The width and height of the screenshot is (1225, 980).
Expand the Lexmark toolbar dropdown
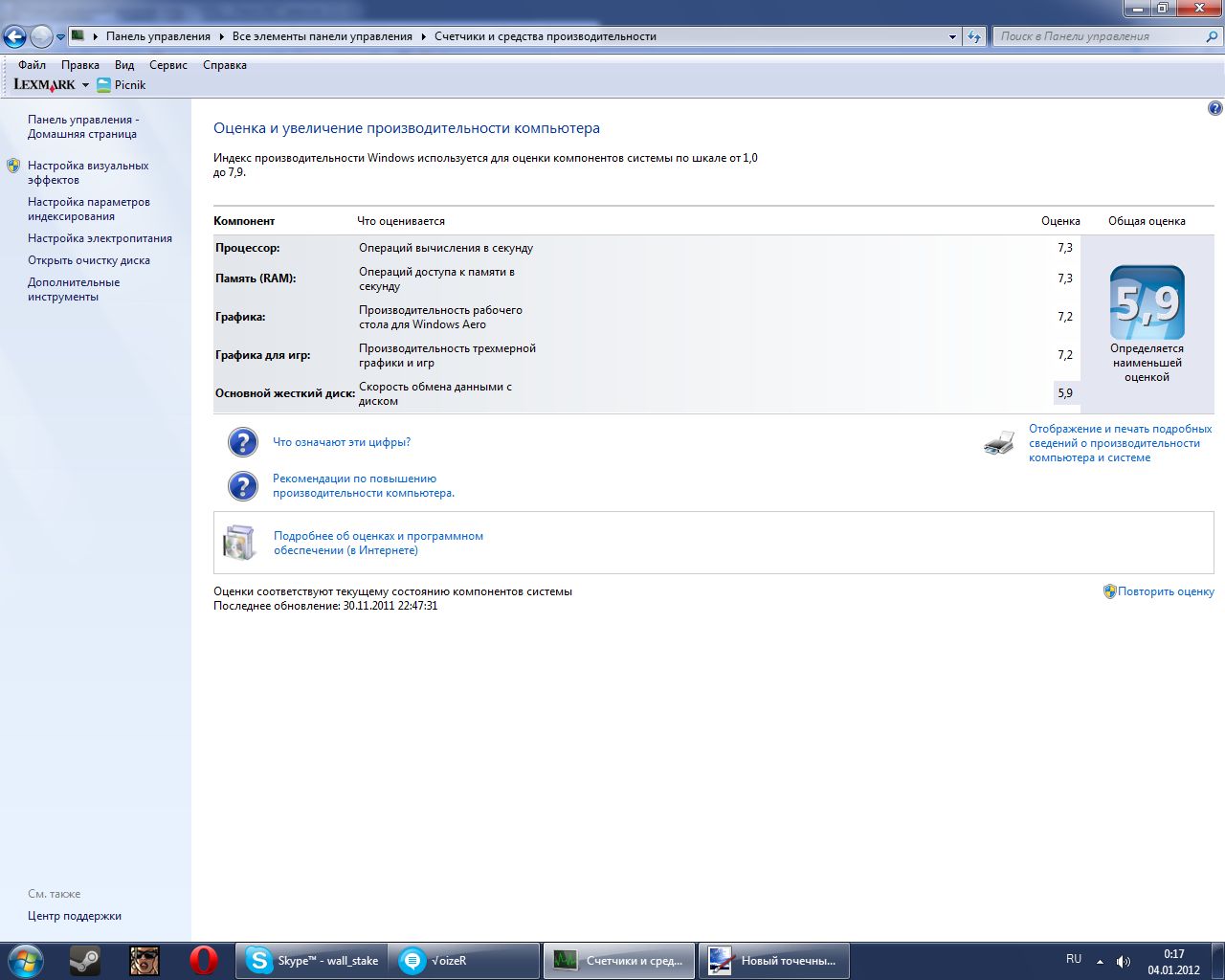point(85,85)
